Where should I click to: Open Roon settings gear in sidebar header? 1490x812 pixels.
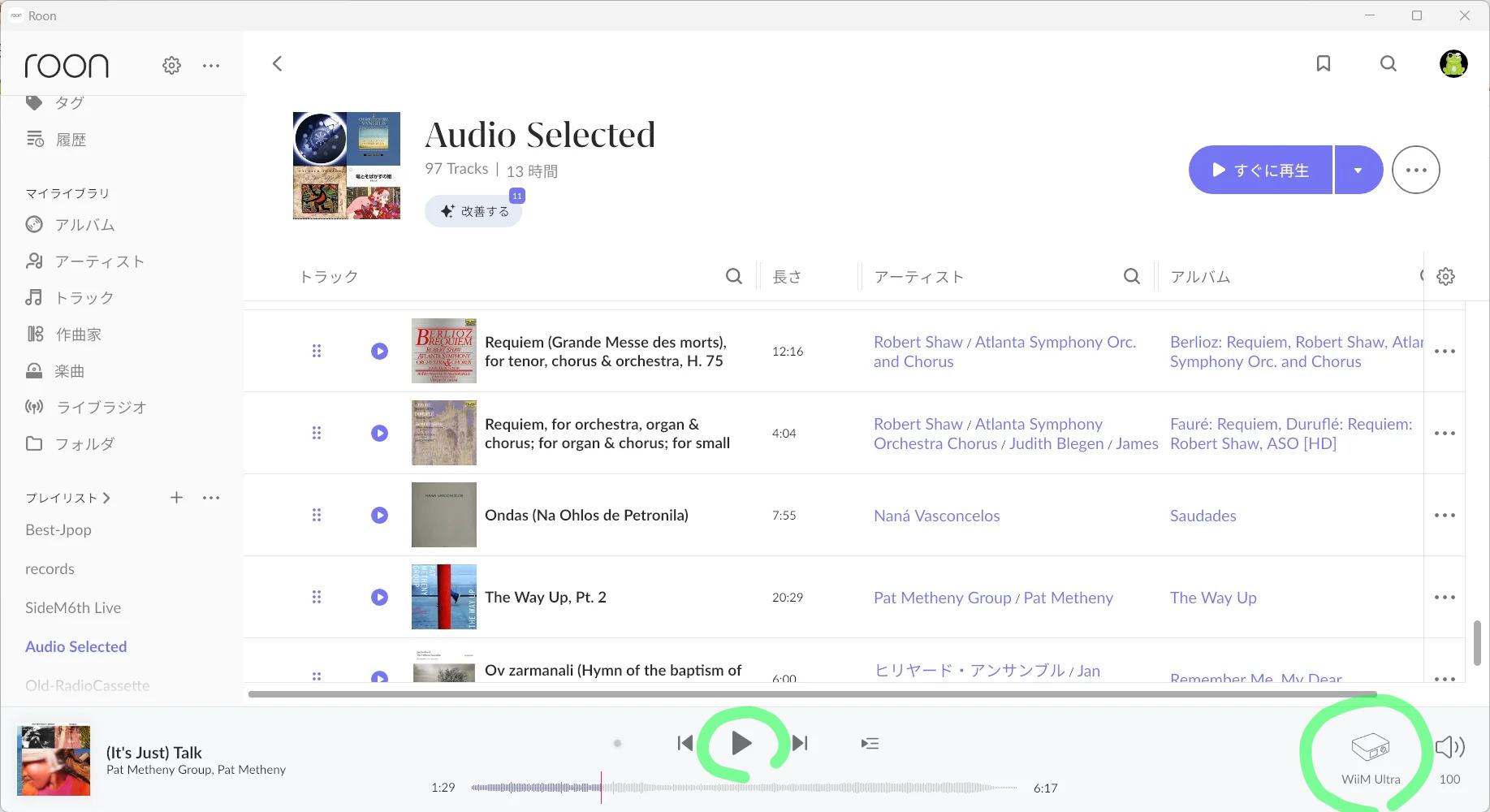click(171, 66)
